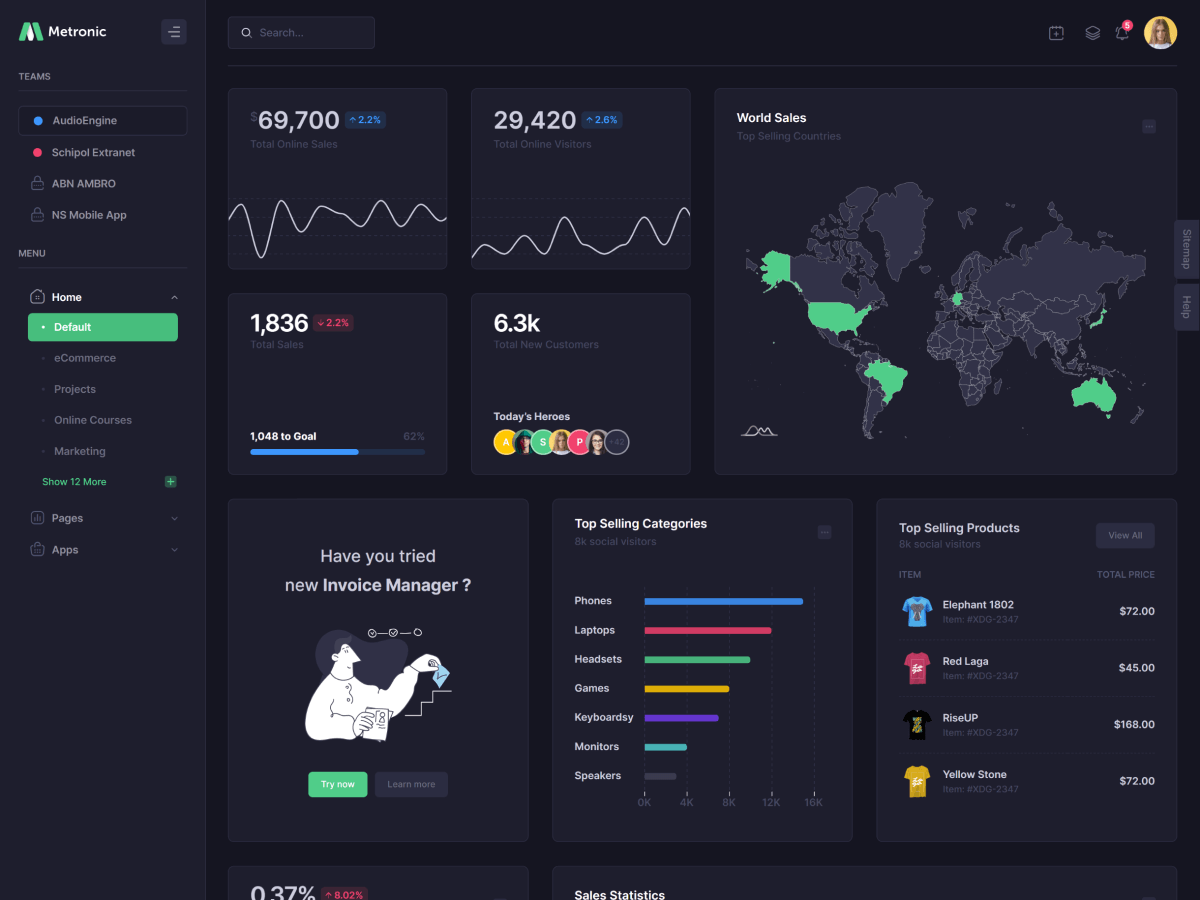Collapse the Home menu section
Viewport: 1200px width, 900px height.
pos(175,297)
